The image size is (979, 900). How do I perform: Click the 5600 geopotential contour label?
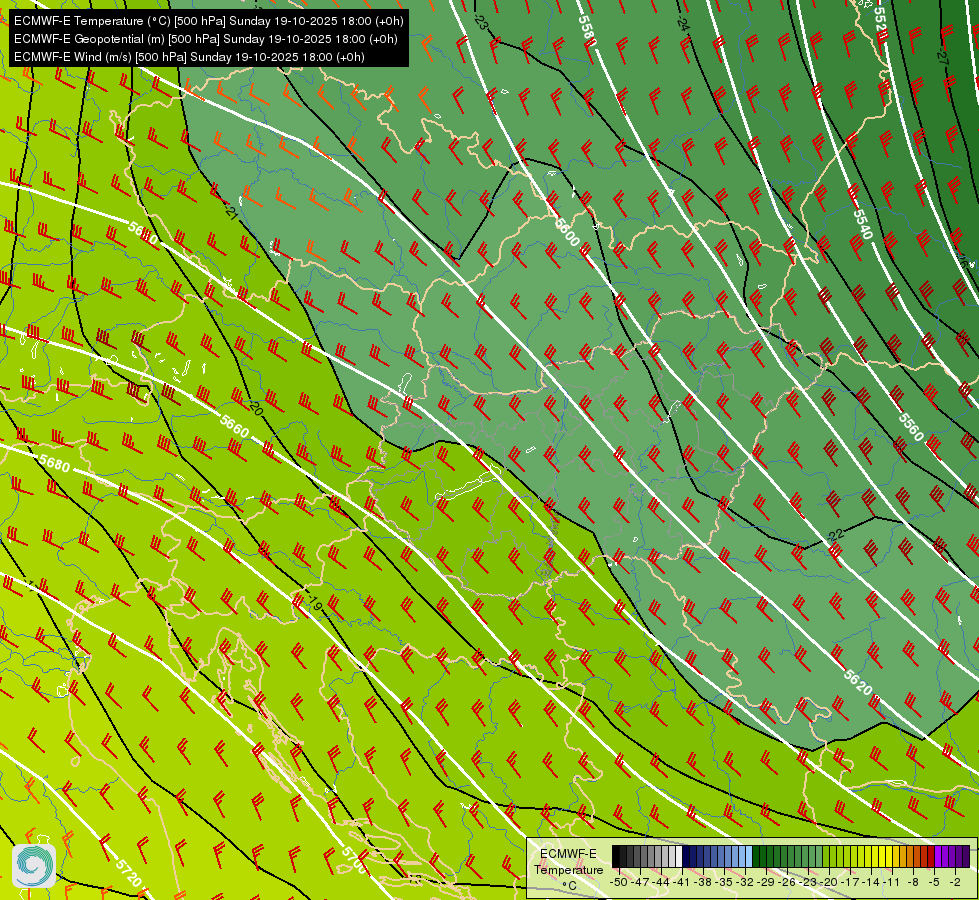click(x=567, y=232)
